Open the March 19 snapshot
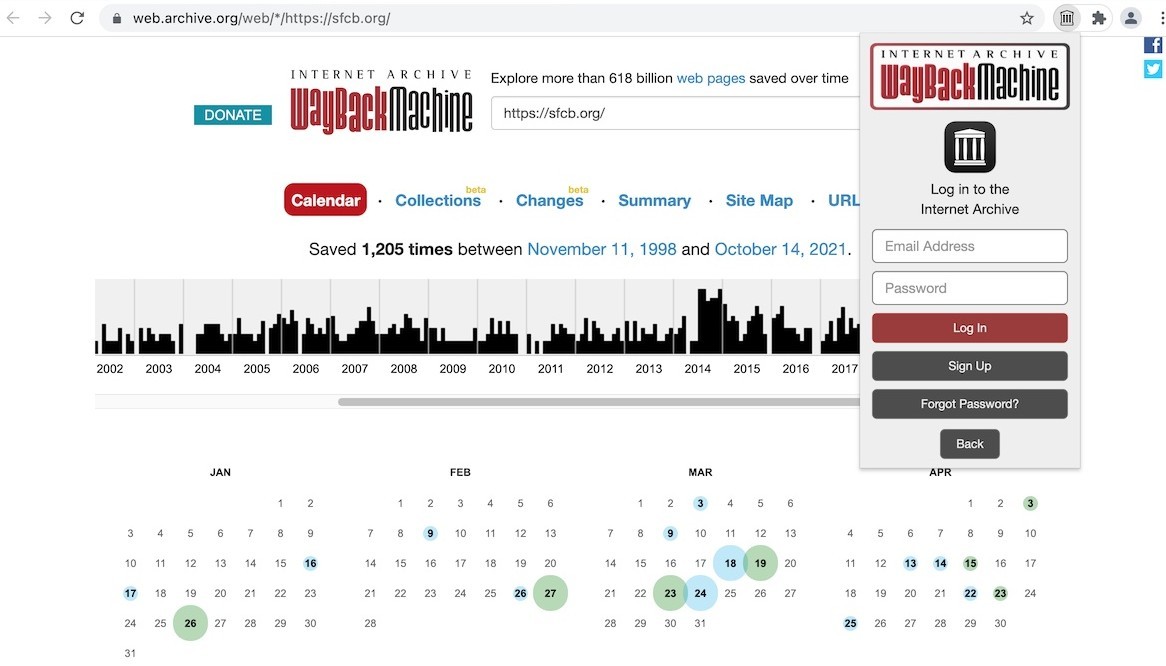The image size is (1166, 666). pyautogui.click(x=760, y=563)
